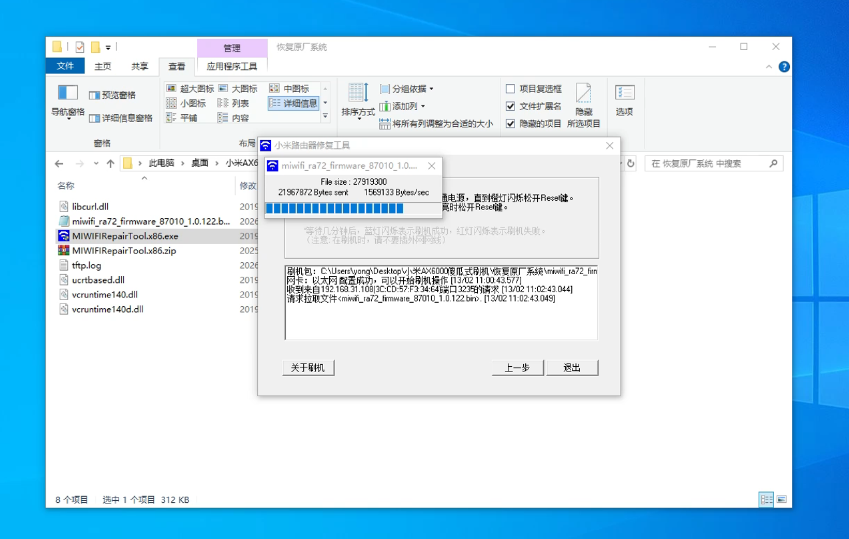Viewport: 849px width, 539px height.
Task: Open folder Options
Action: [x=624, y=101]
